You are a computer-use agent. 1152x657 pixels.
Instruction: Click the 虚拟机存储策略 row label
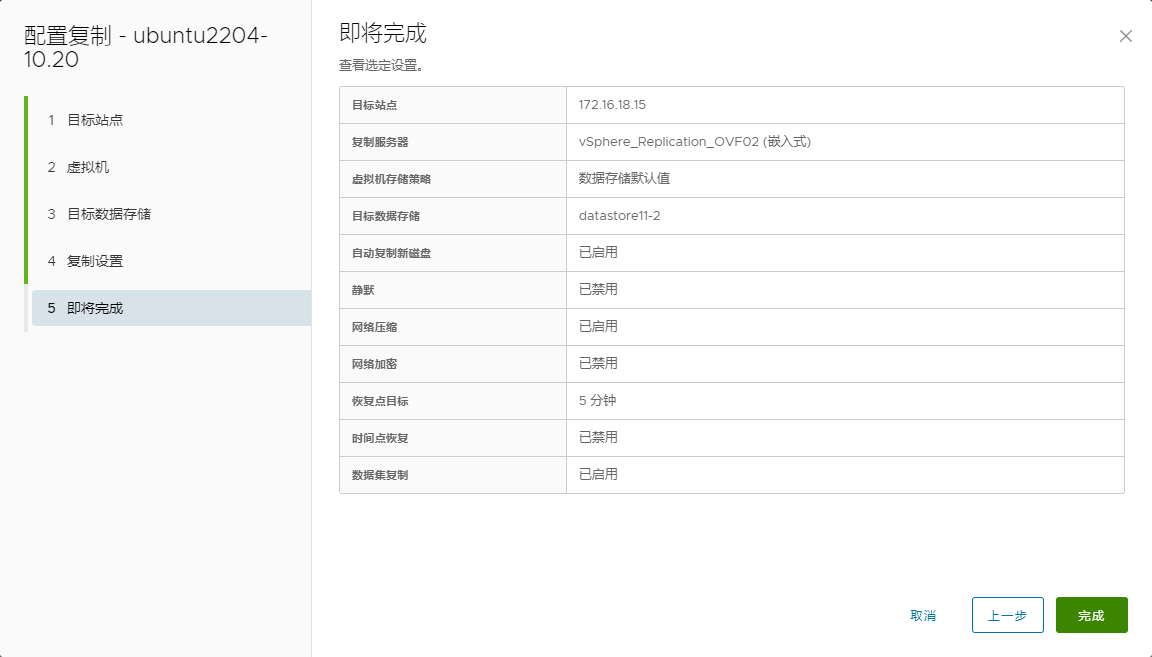tap(391, 179)
